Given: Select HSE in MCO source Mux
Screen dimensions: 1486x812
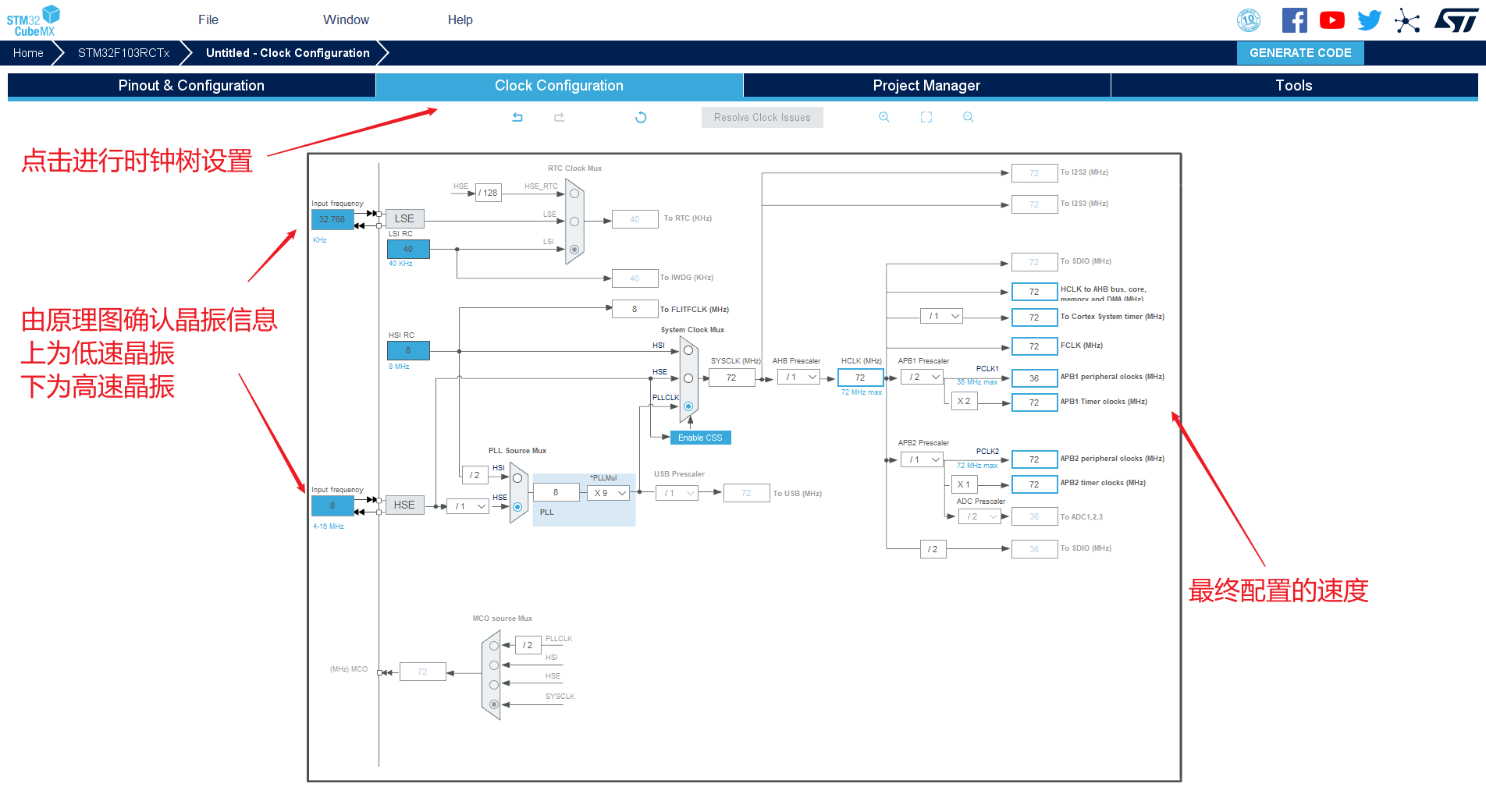Looking at the screenshot, I should coord(494,685).
